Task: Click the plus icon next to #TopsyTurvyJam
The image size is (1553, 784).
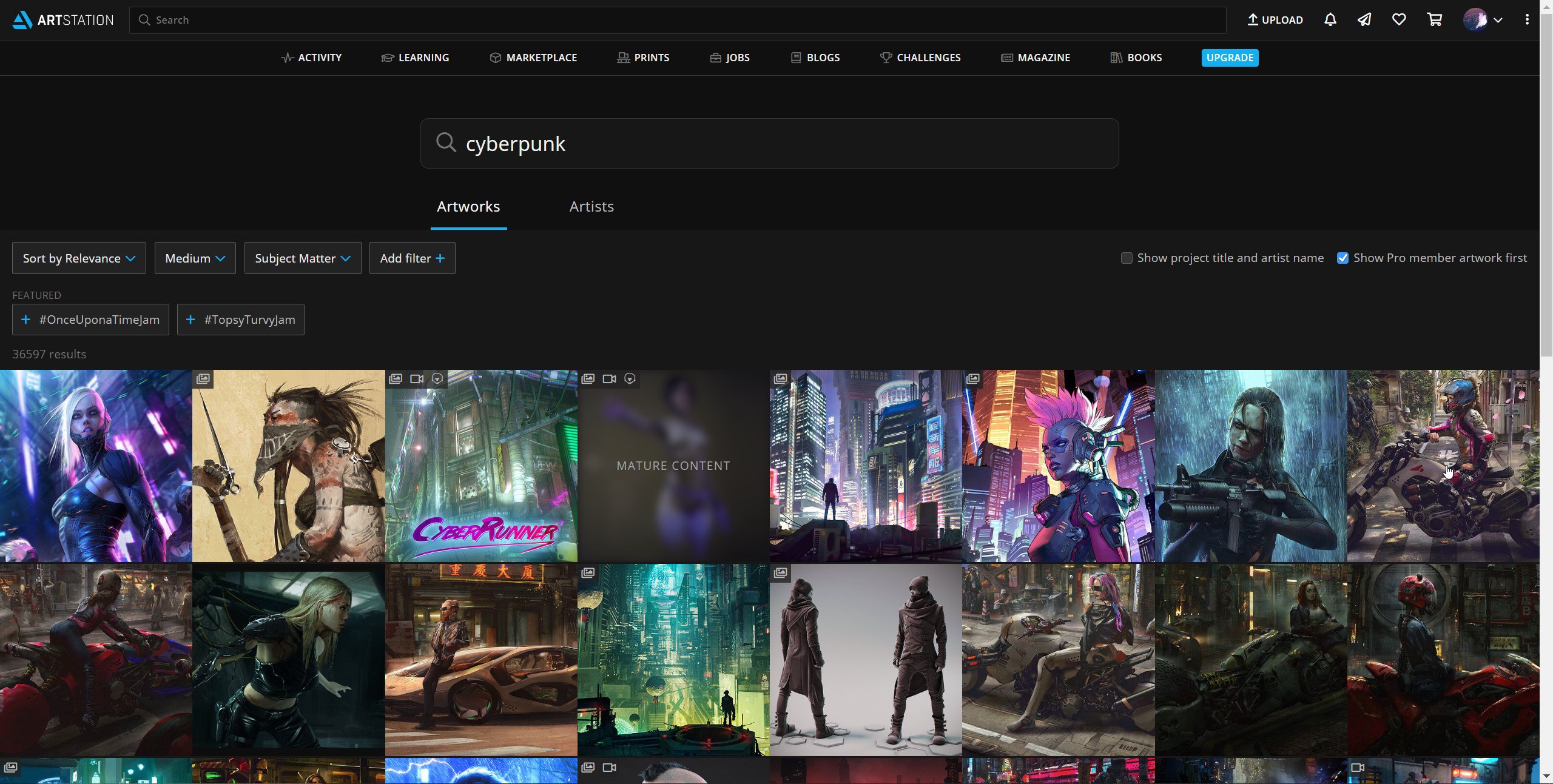Action: tap(190, 320)
